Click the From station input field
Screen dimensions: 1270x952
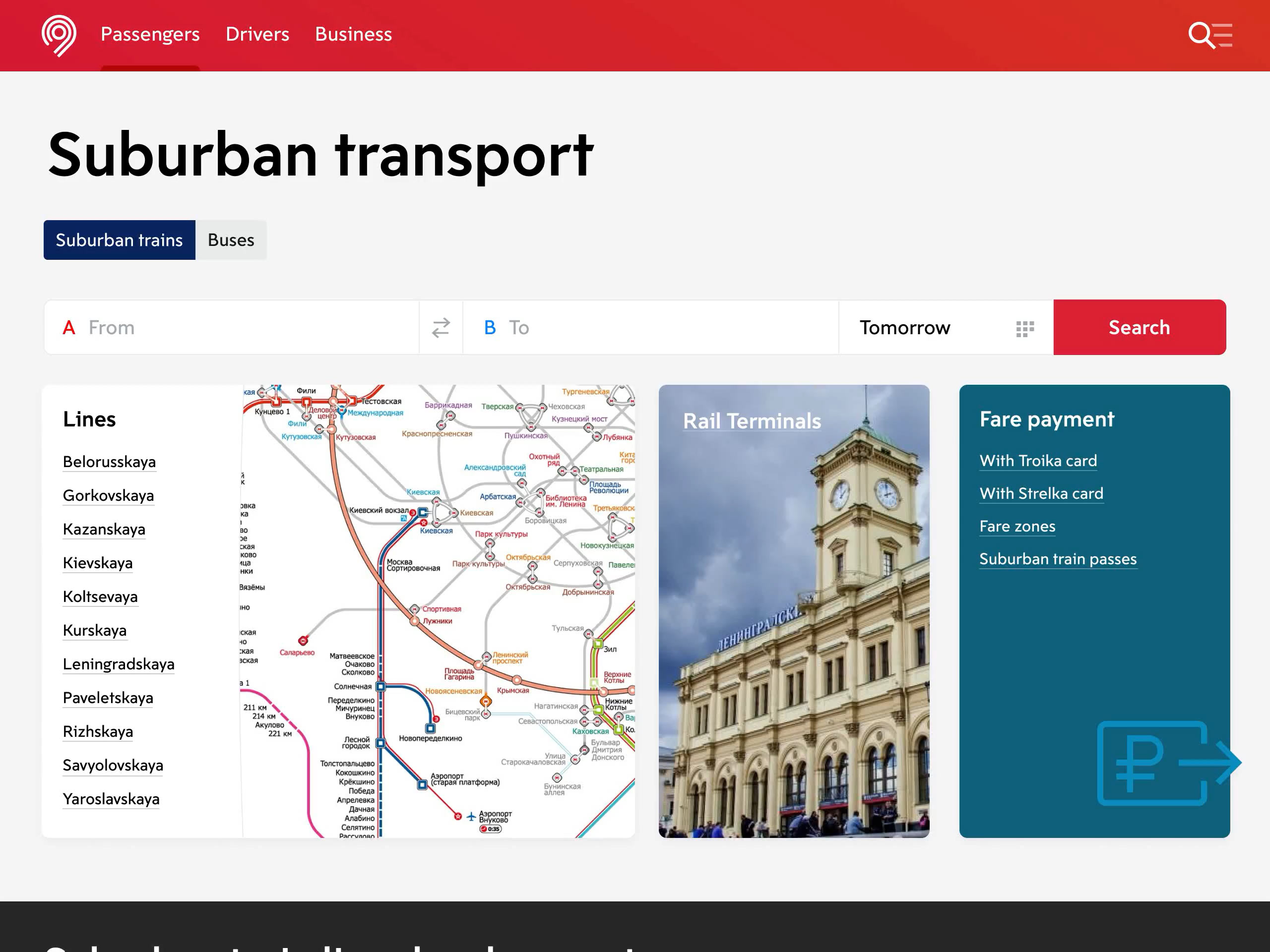(247, 328)
